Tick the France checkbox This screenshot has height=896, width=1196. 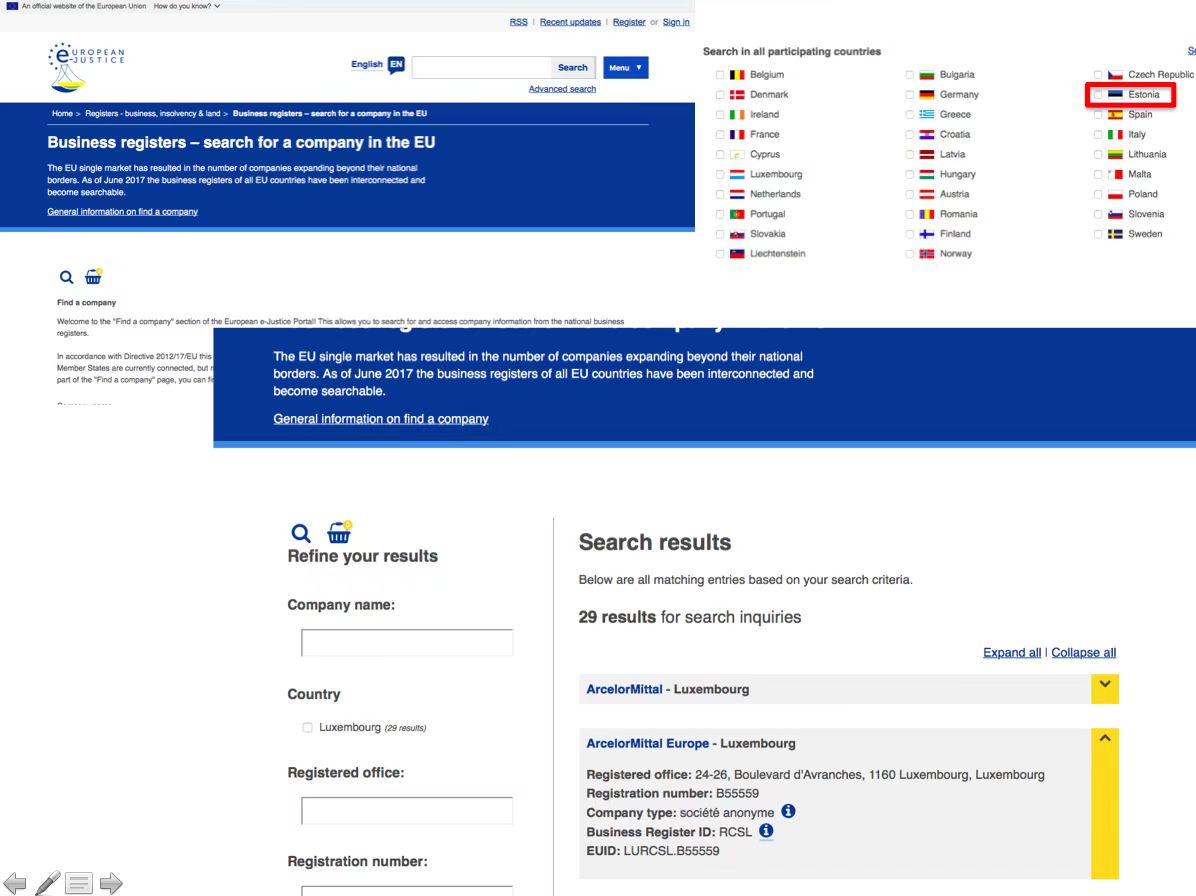point(720,134)
